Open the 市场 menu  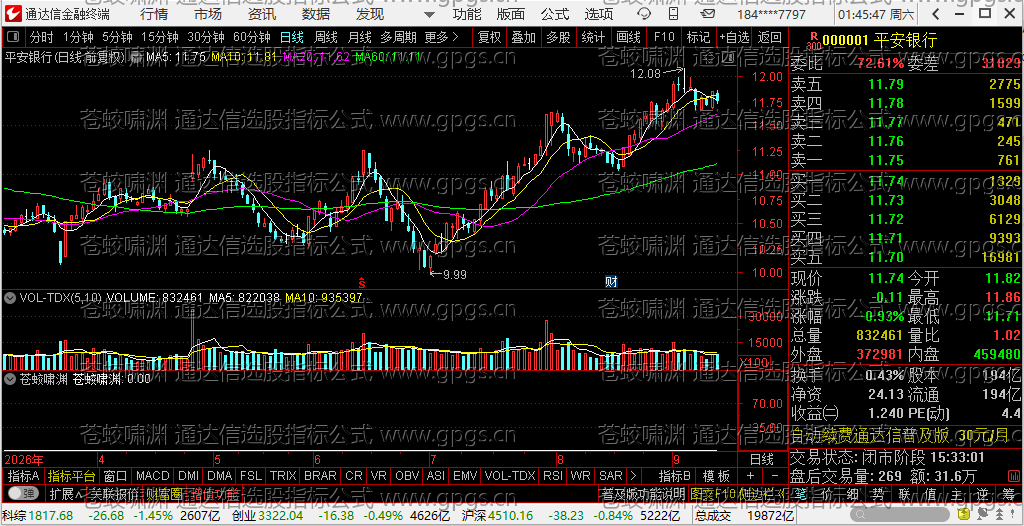(x=208, y=14)
